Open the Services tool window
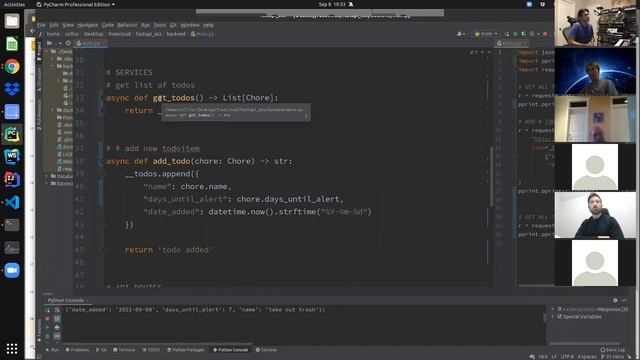The width and height of the screenshot is (640, 360). pyautogui.click(x=267, y=350)
